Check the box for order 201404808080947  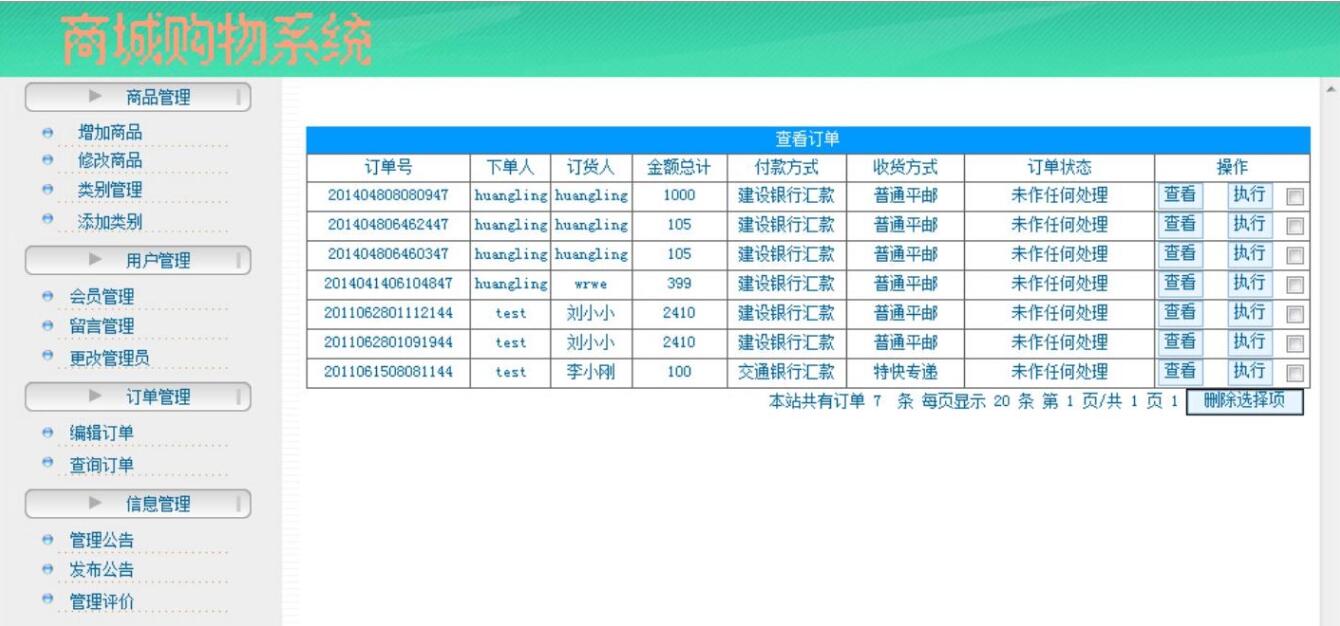pos(1295,197)
